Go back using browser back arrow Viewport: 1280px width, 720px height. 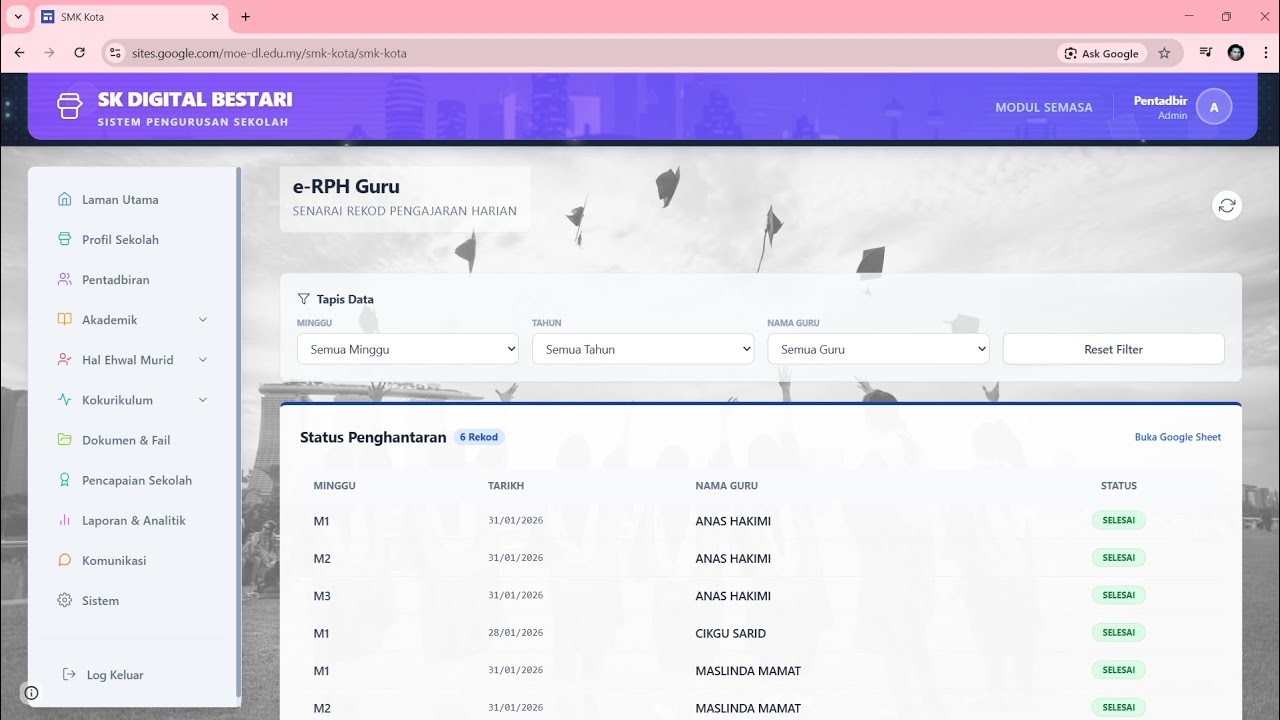click(19, 53)
